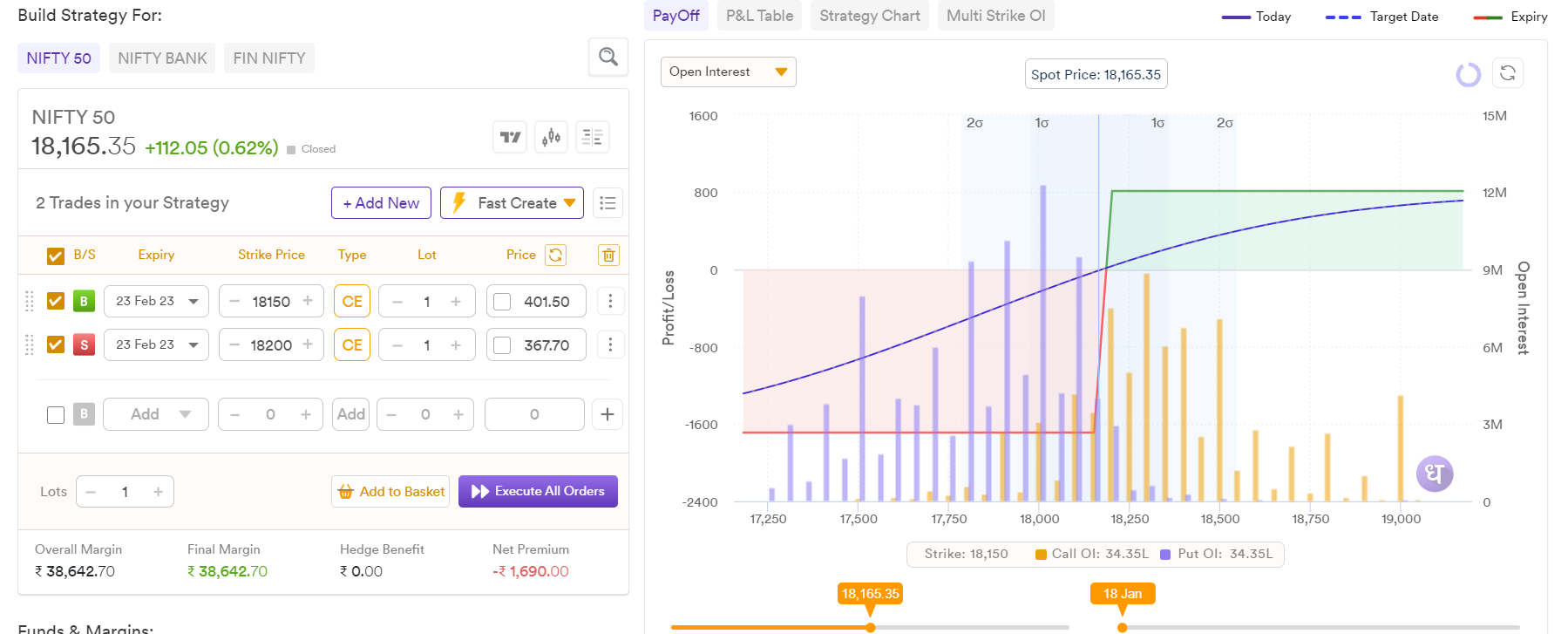
Task: Open expiry dropdown for 18200 row
Action: (x=156, y=344)
